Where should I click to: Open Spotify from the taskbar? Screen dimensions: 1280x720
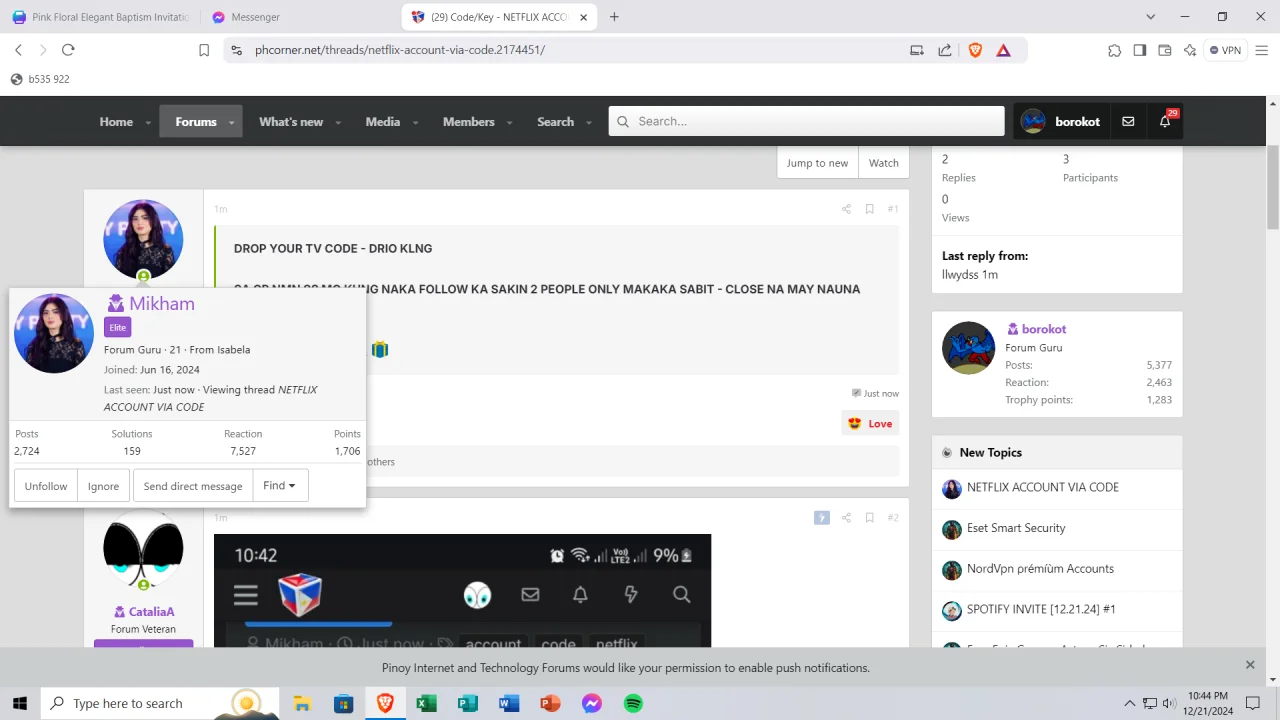point(633,703)
